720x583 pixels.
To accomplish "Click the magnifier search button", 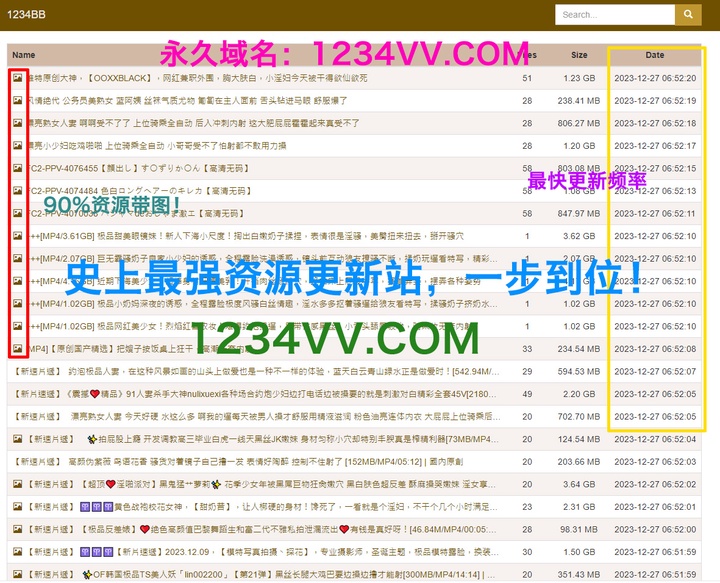I will tap(688, 15).
